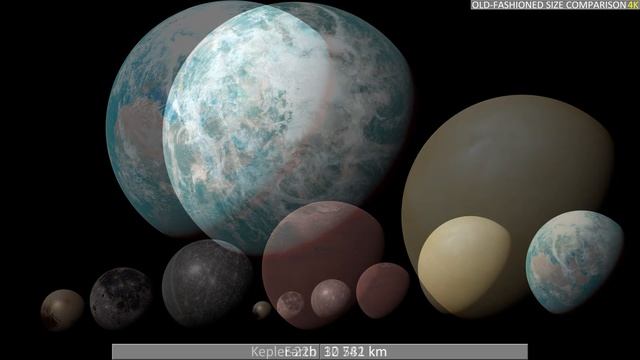Screen dimensions: 640x360
Task: Select the small brown planet at far left
Action: 62,310
